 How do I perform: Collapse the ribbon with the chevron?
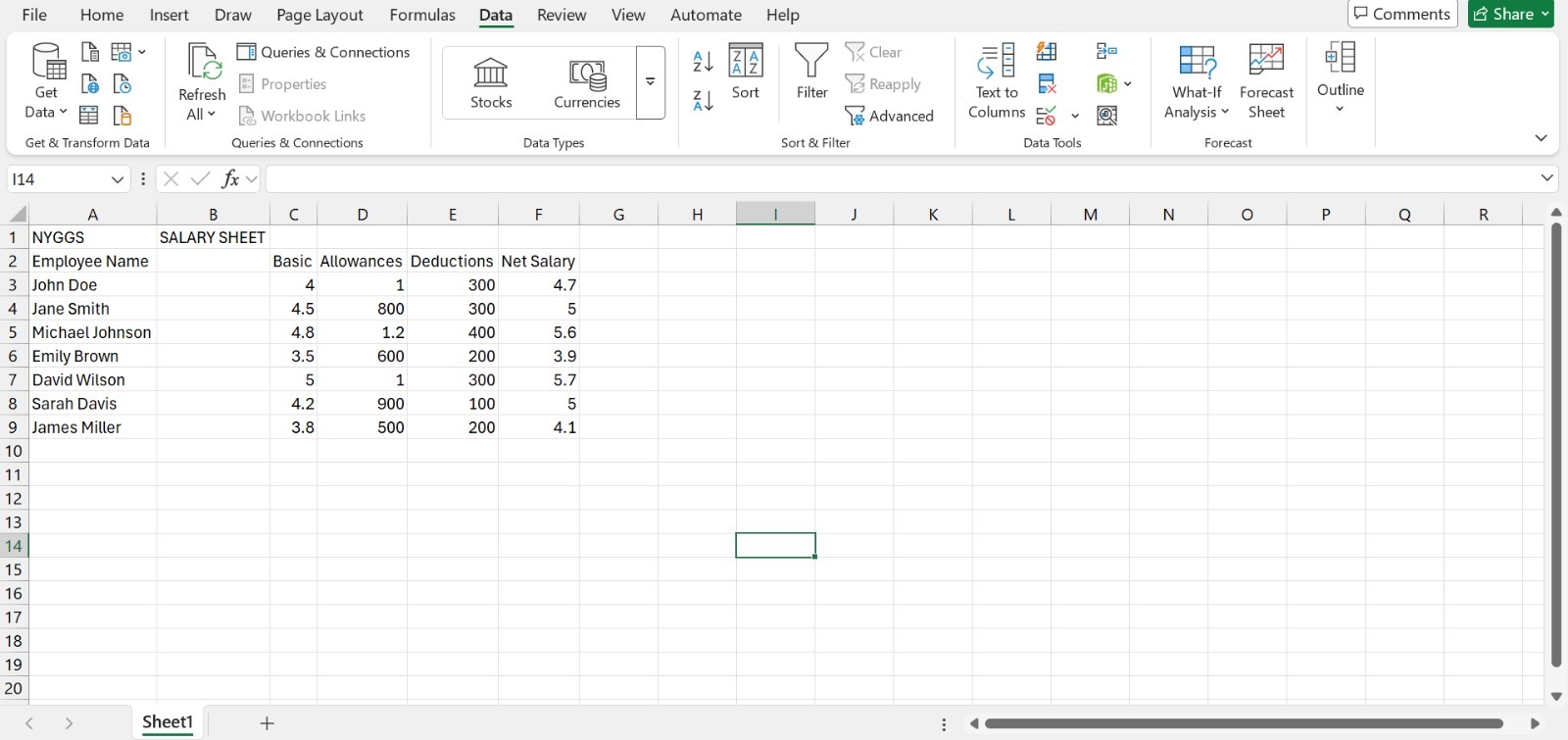(x=1541, y=138)
